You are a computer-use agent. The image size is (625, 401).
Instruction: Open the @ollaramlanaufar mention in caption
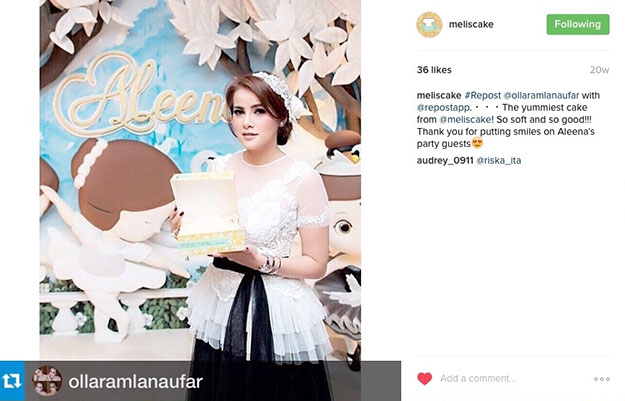coord(541,96)
